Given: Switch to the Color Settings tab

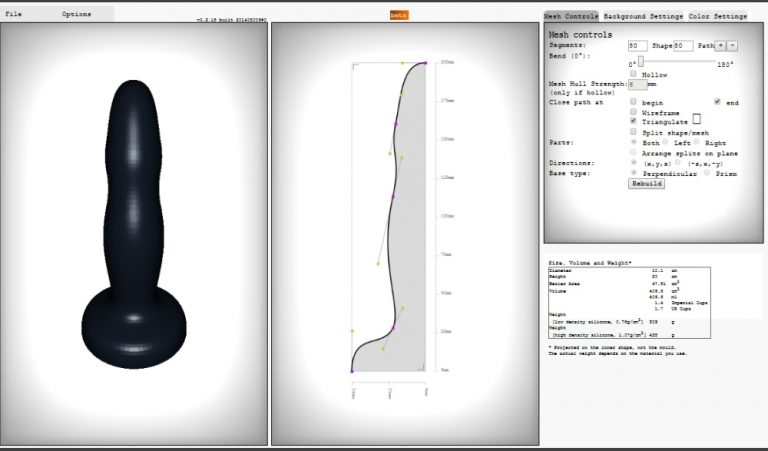Looking at the screenshot, I should click(x=717, y=17).
